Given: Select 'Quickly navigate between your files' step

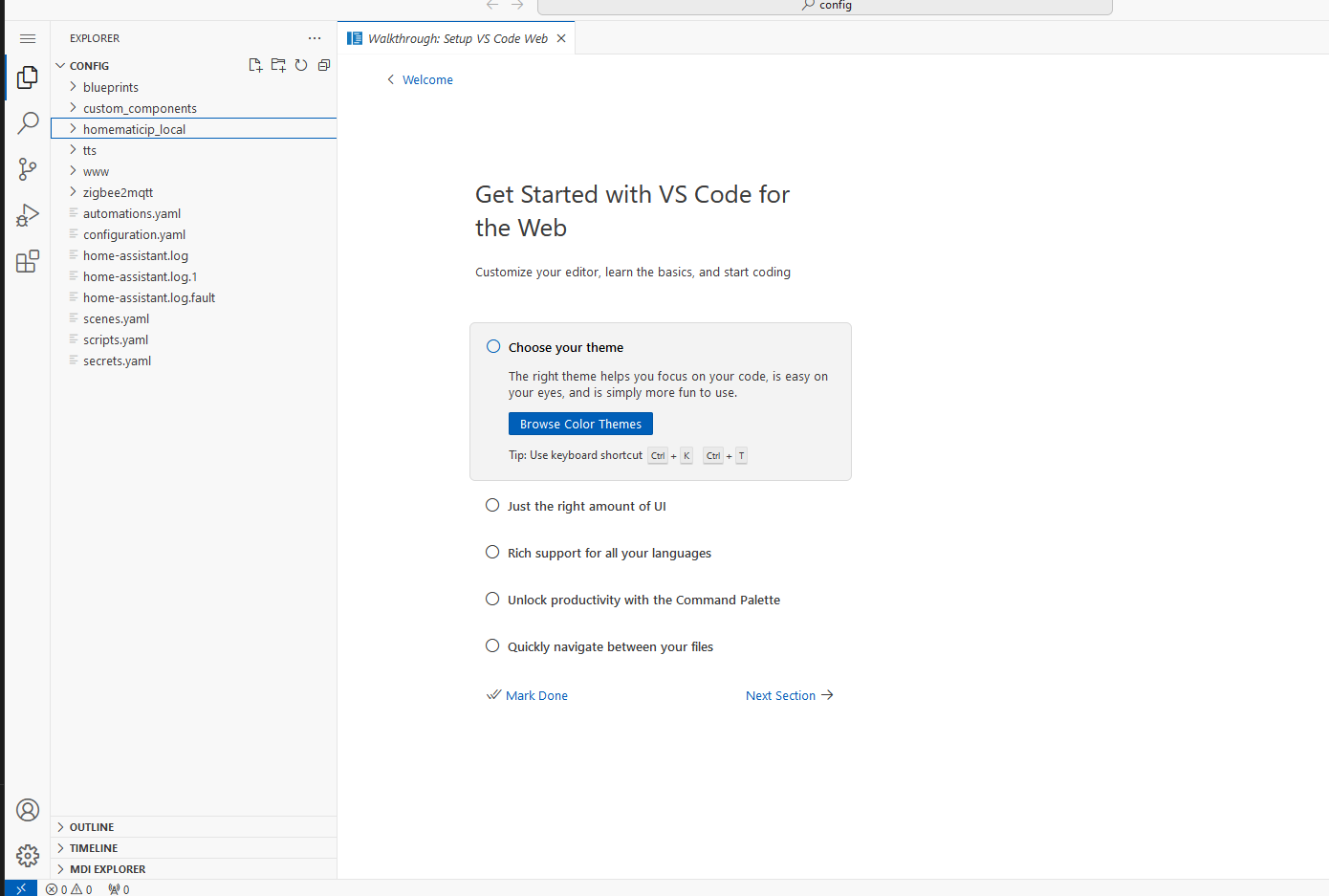Looking at the screenshot, I should coord(610,646).
